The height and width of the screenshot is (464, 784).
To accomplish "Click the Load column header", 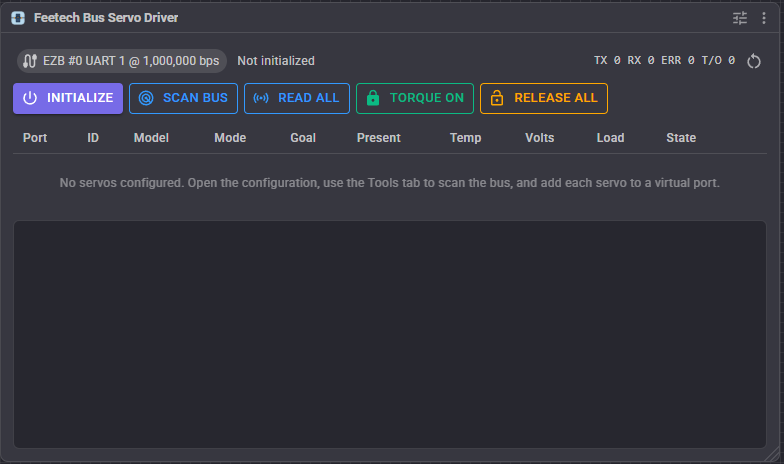I will (x=610, y=138).
